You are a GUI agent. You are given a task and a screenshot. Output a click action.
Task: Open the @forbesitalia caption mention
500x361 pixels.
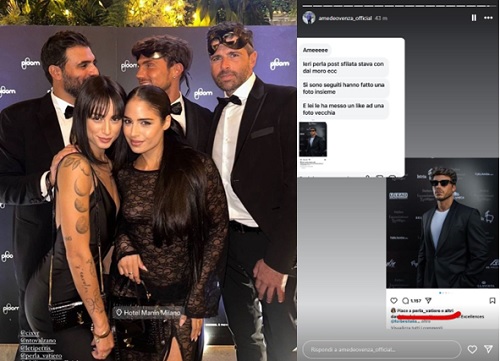point(403,322)
